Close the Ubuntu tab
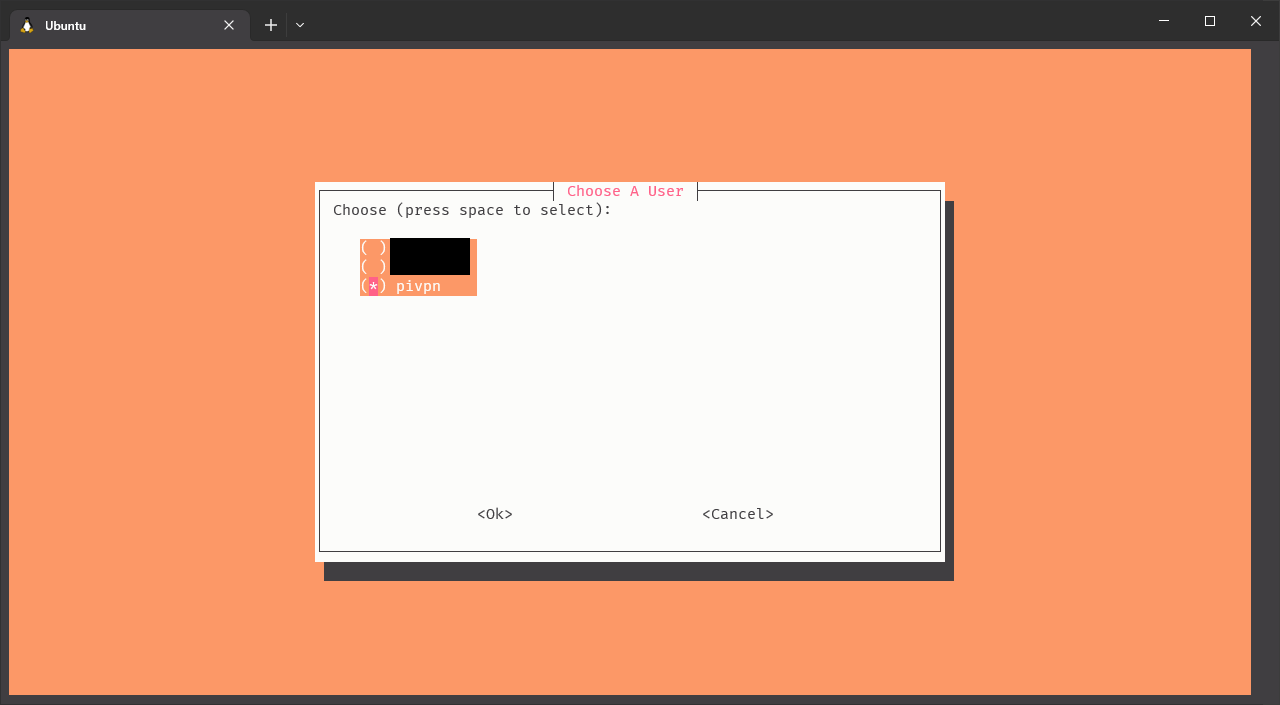Viewport: 1280px width, 705px height. (229, 25)
